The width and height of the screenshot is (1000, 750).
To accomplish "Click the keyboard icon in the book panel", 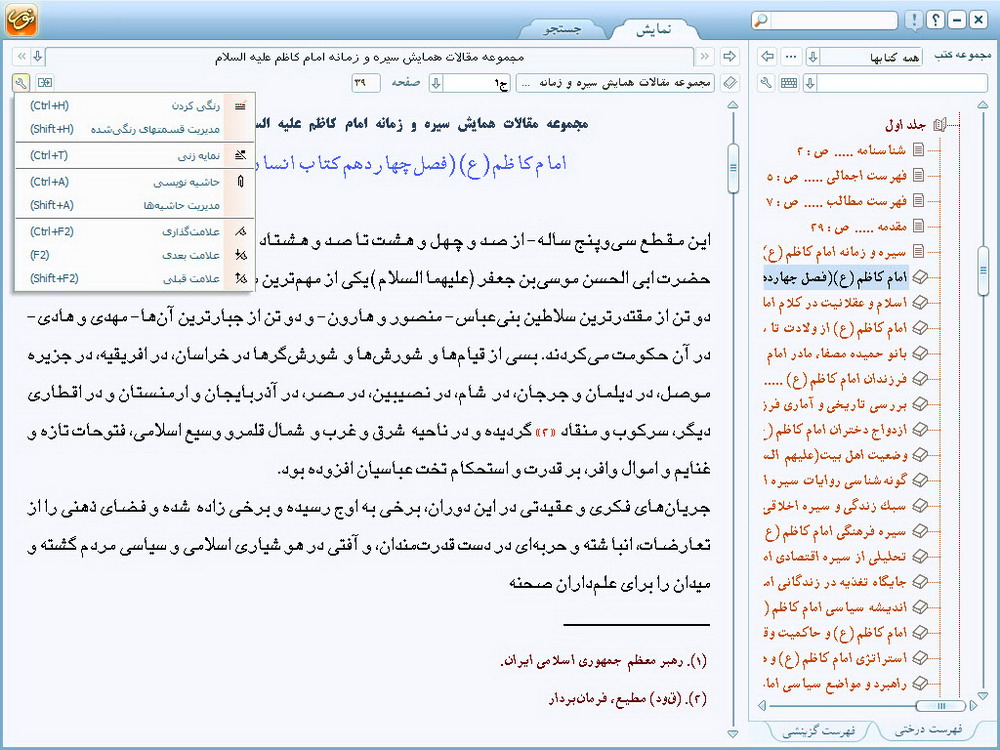I will click(x=789, y=82).
